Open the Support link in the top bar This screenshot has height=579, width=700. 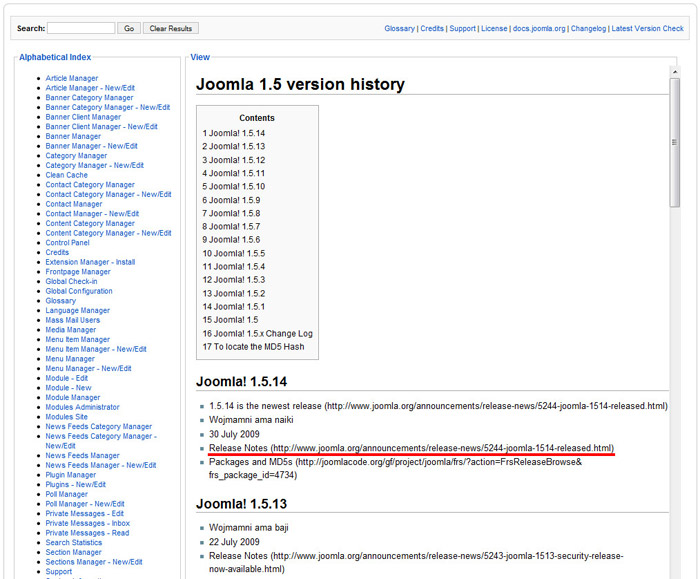click(462, 28)
